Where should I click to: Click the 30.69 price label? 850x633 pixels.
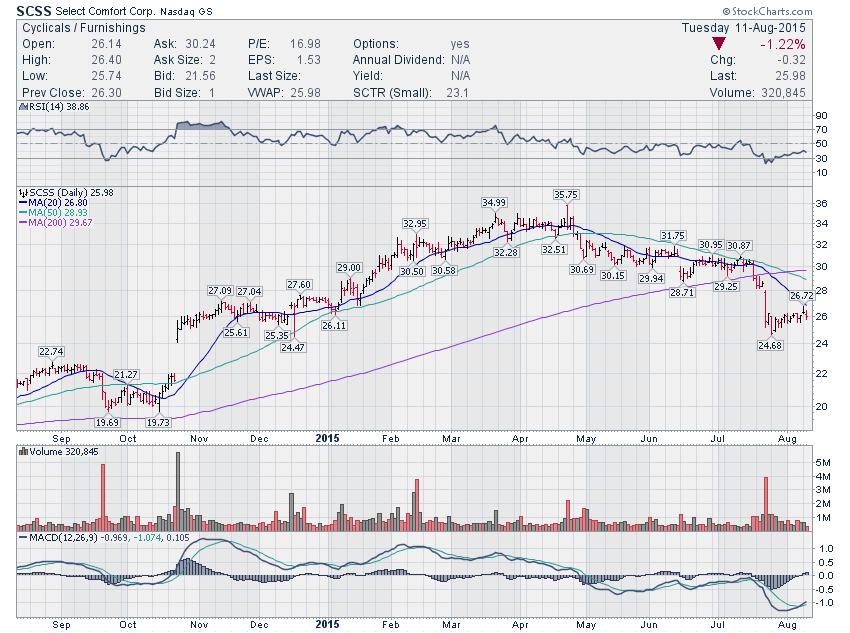tap(582, 269)
